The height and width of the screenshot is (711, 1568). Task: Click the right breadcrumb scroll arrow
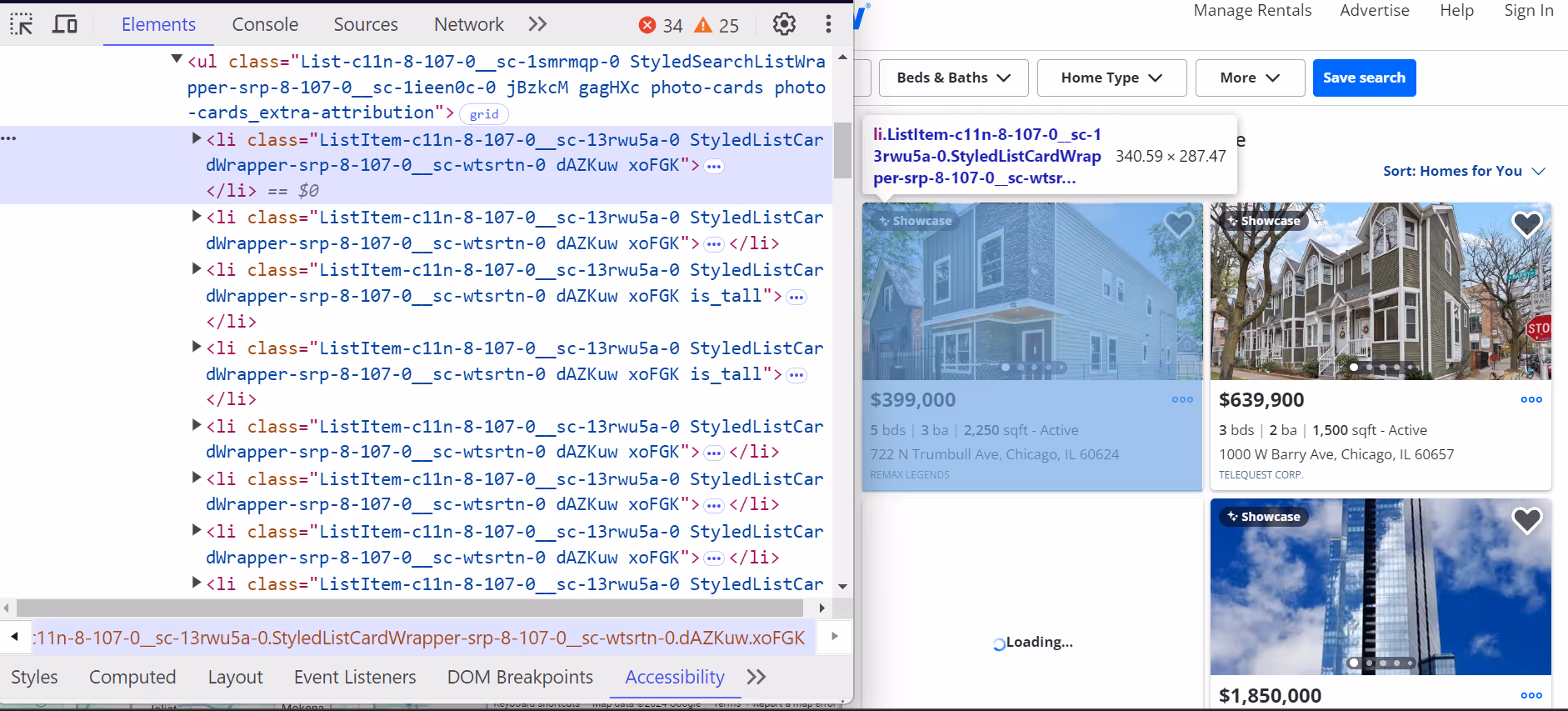(x=835, y=637)
